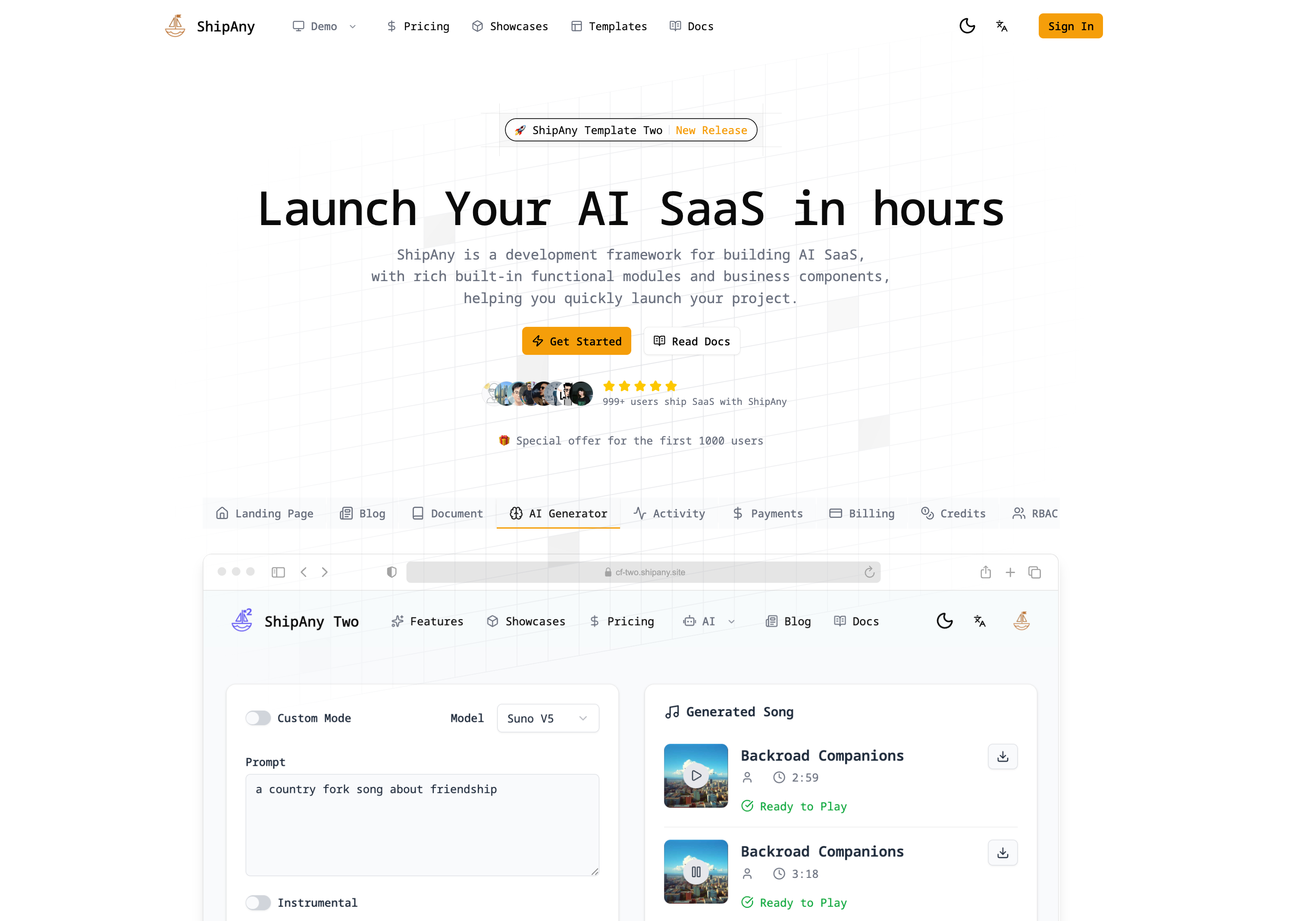The image size is (1316, 921).
Task: Click the share icon in browser mockup
Action: 985,572
